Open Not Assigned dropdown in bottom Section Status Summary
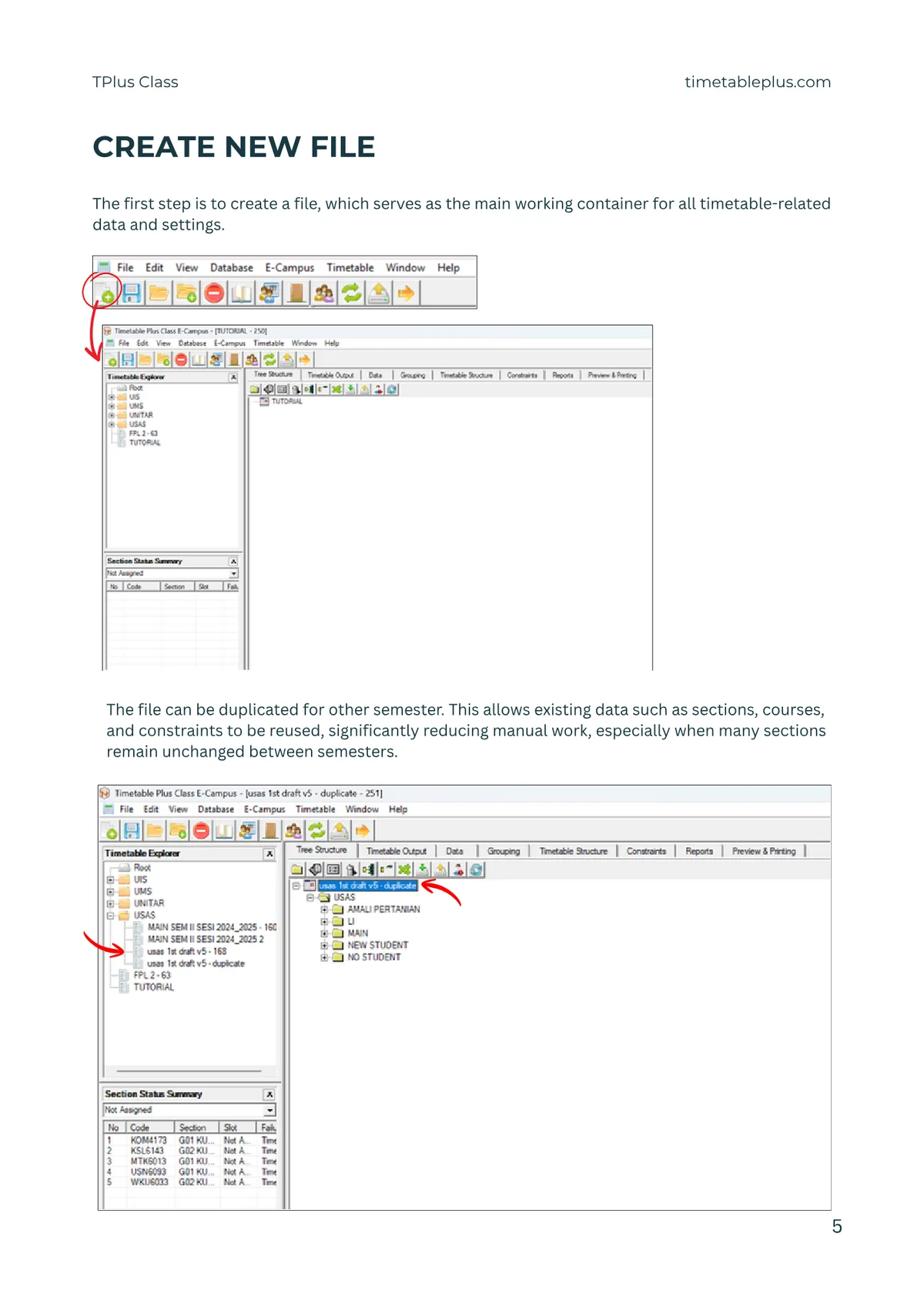The height and width of the screenshot is (1307, 924). [x=269, y=1111]
